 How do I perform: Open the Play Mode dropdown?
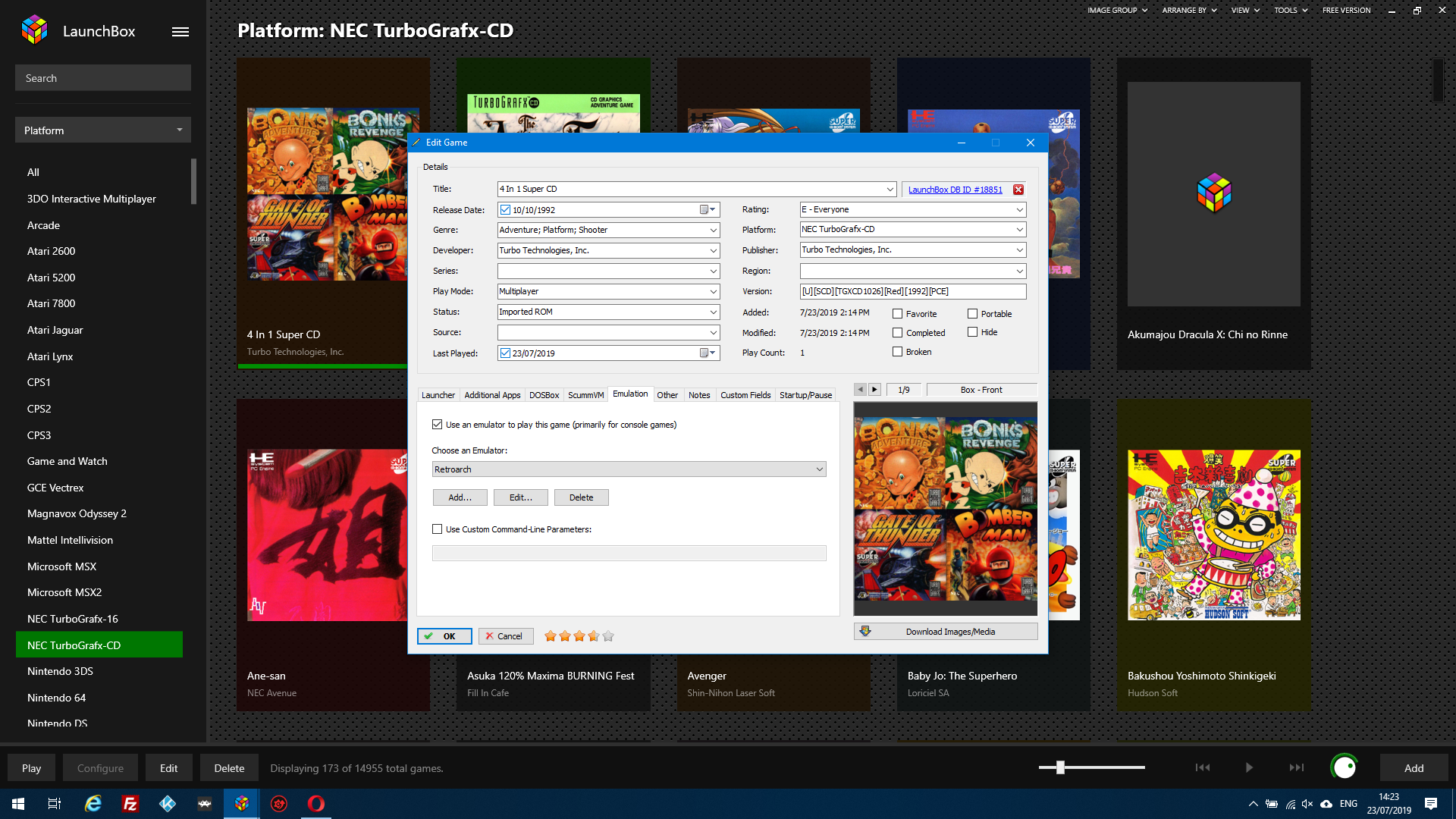713,292
